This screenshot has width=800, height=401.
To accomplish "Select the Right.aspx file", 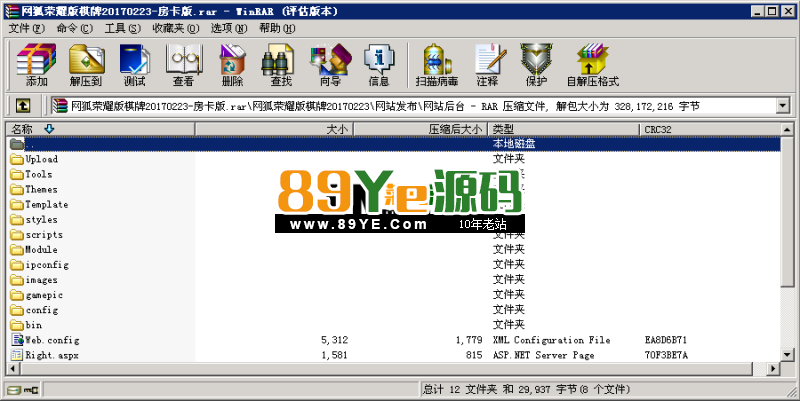I will [44, 355].
